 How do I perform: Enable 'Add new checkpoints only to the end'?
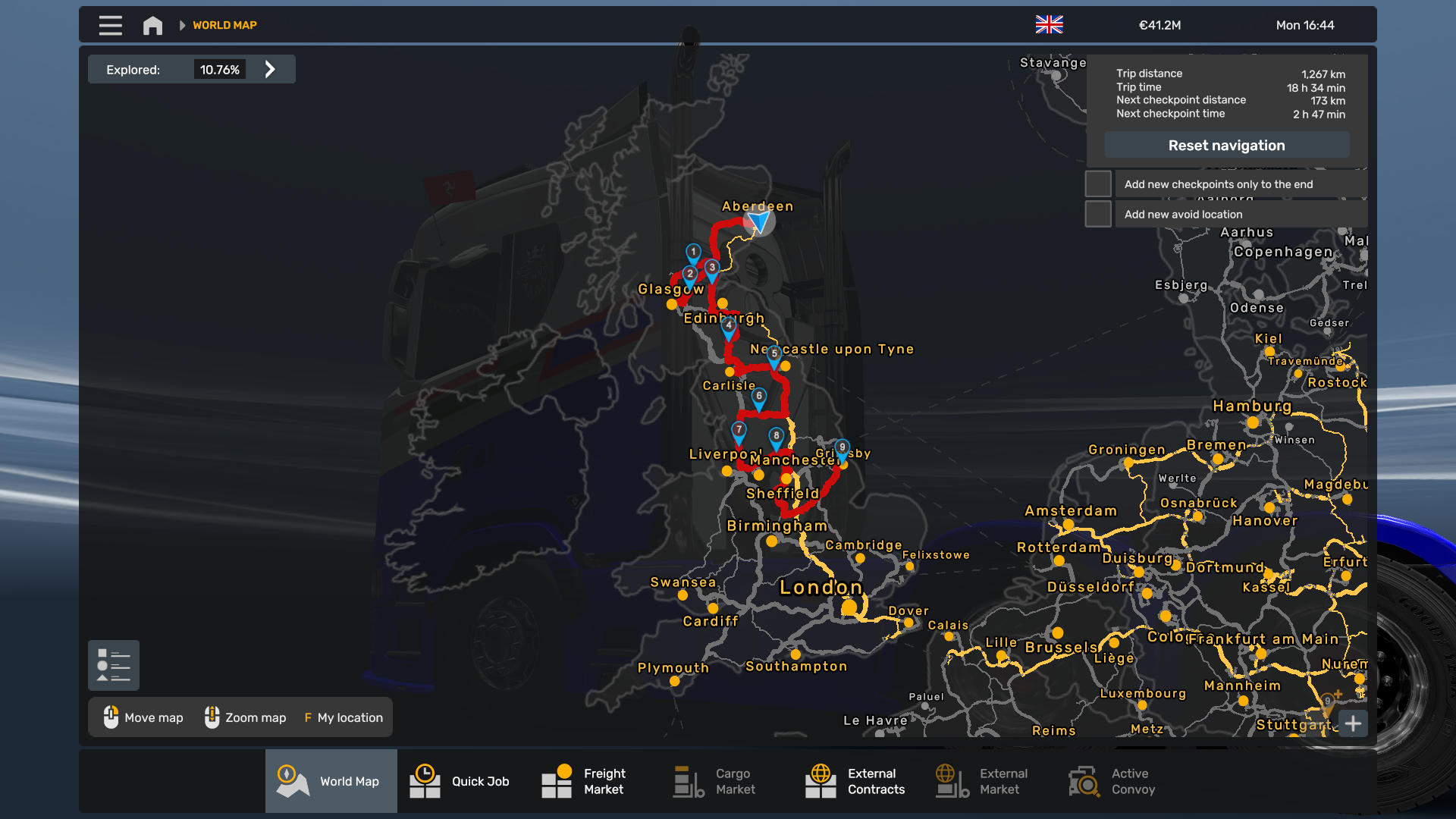[1097, 184]
